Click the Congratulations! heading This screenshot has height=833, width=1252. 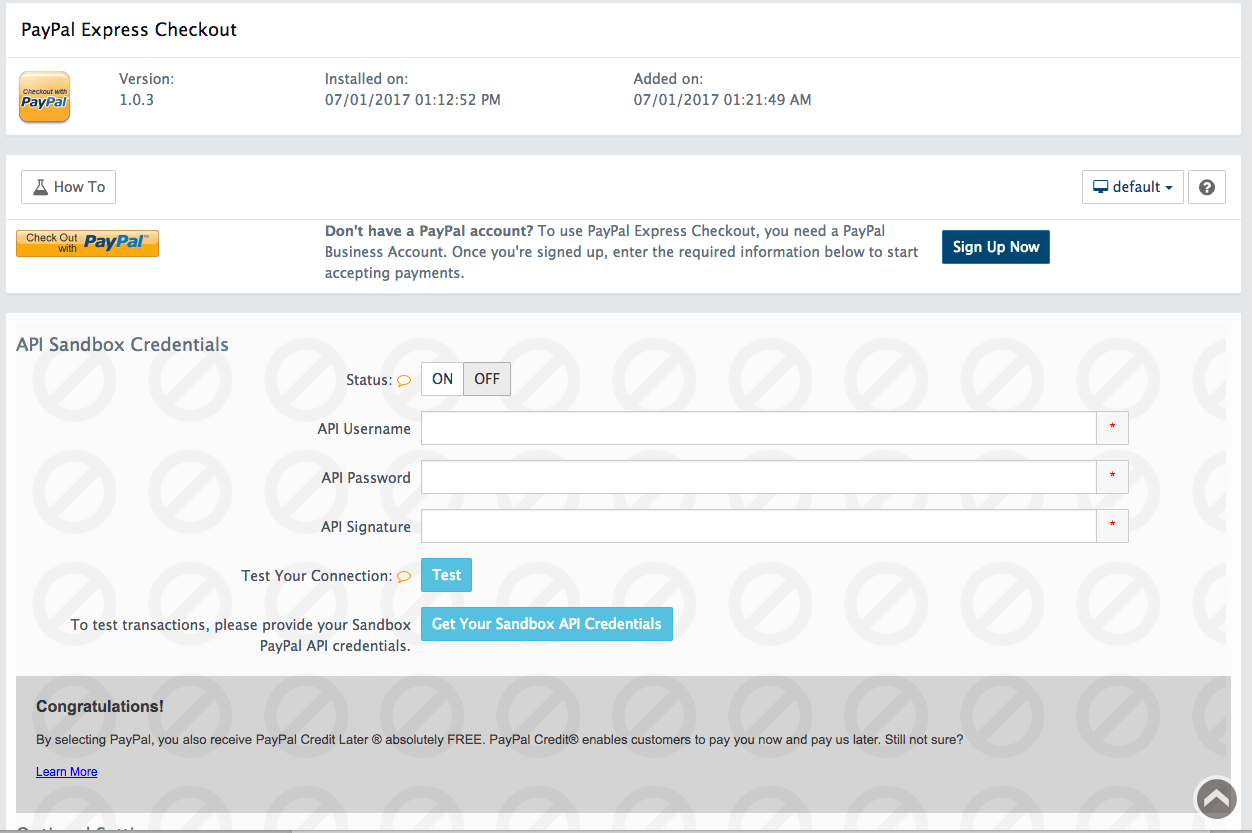point(100,707)
